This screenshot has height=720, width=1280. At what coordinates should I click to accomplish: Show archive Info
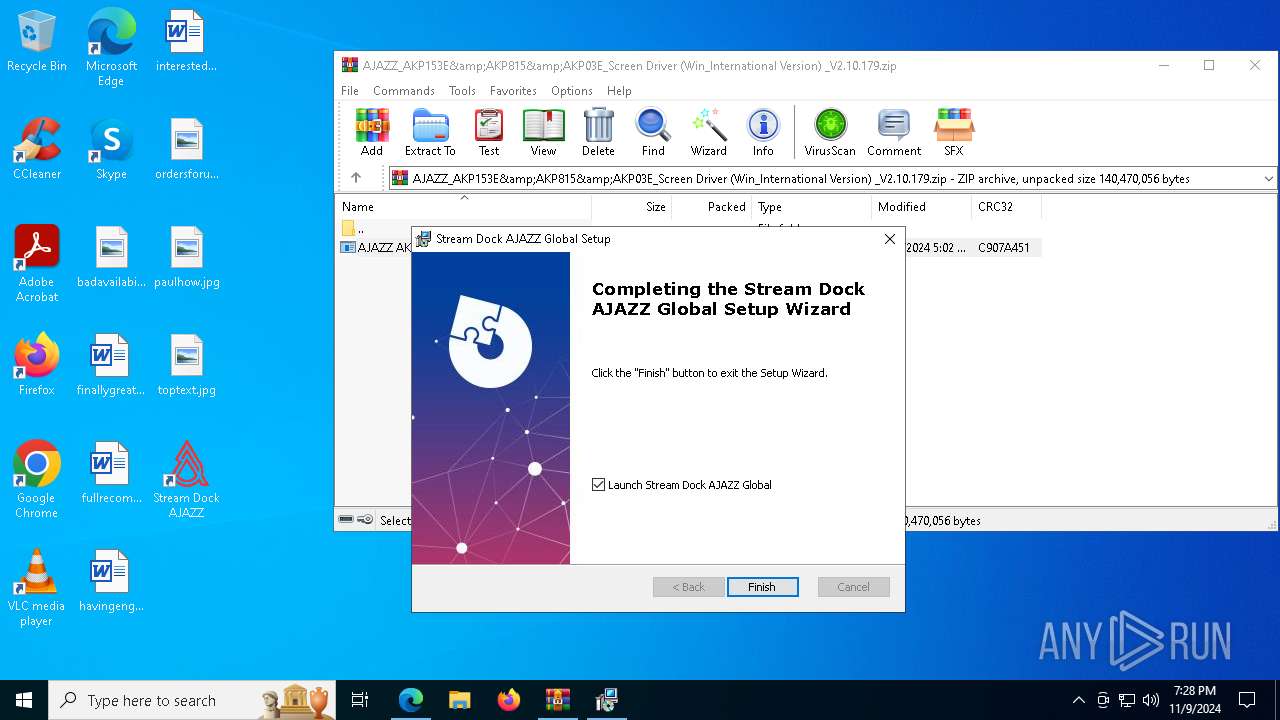(763, 133)
